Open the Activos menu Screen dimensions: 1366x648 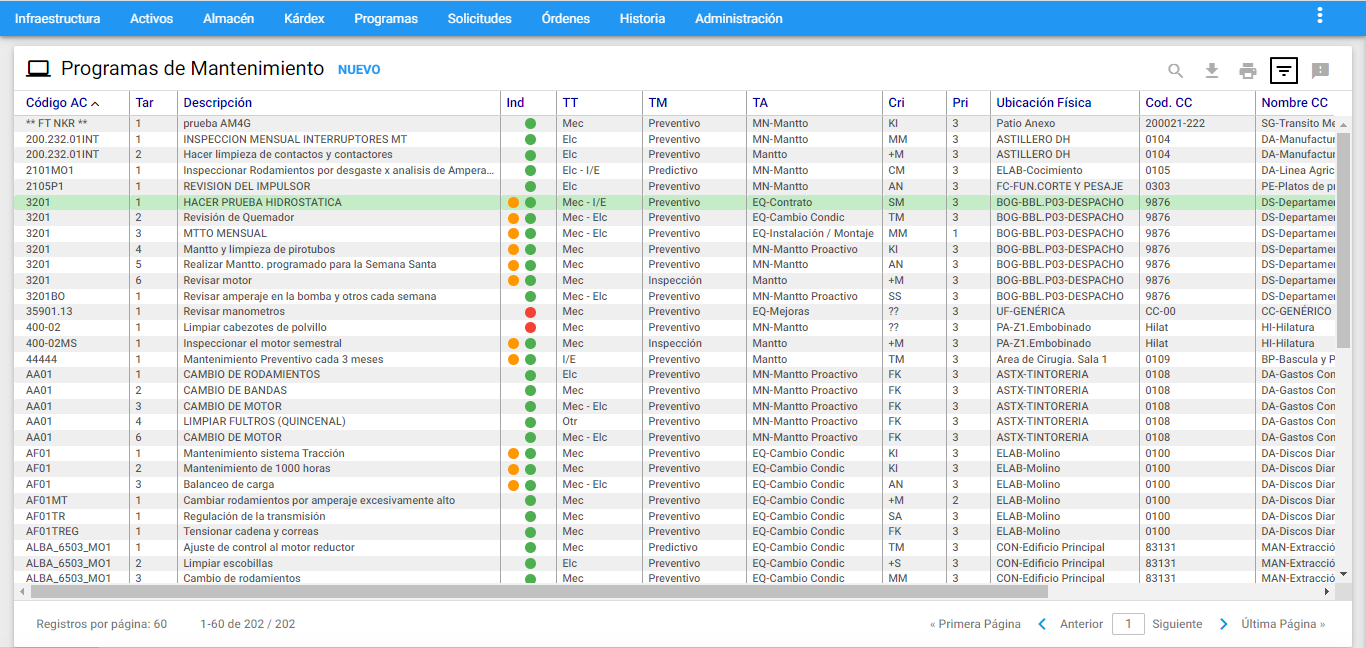point(151,18)
